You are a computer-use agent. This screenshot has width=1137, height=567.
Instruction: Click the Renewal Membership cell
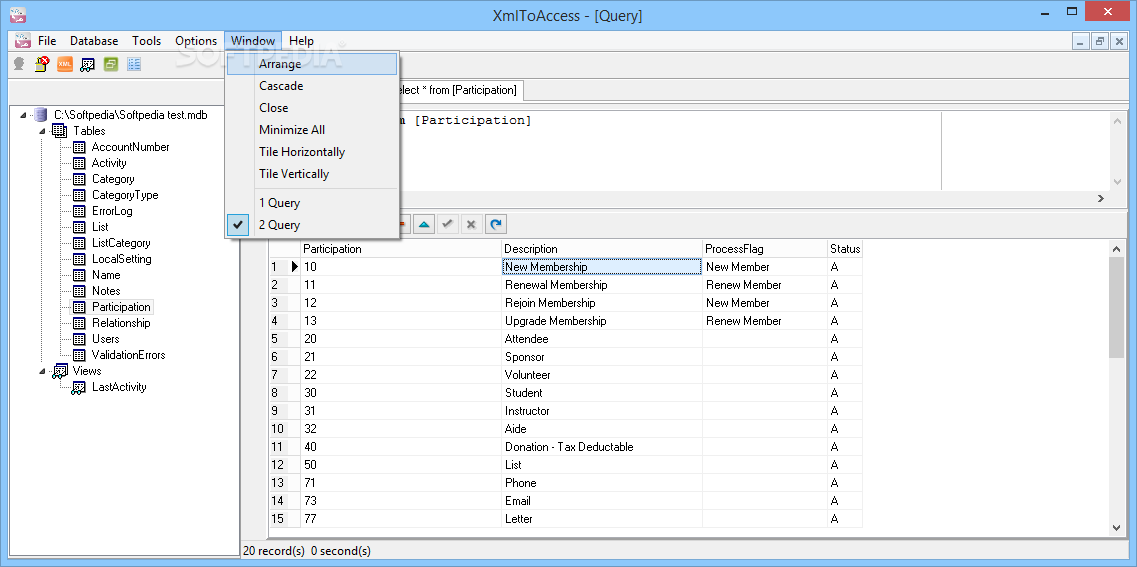(x=602, y=285)
